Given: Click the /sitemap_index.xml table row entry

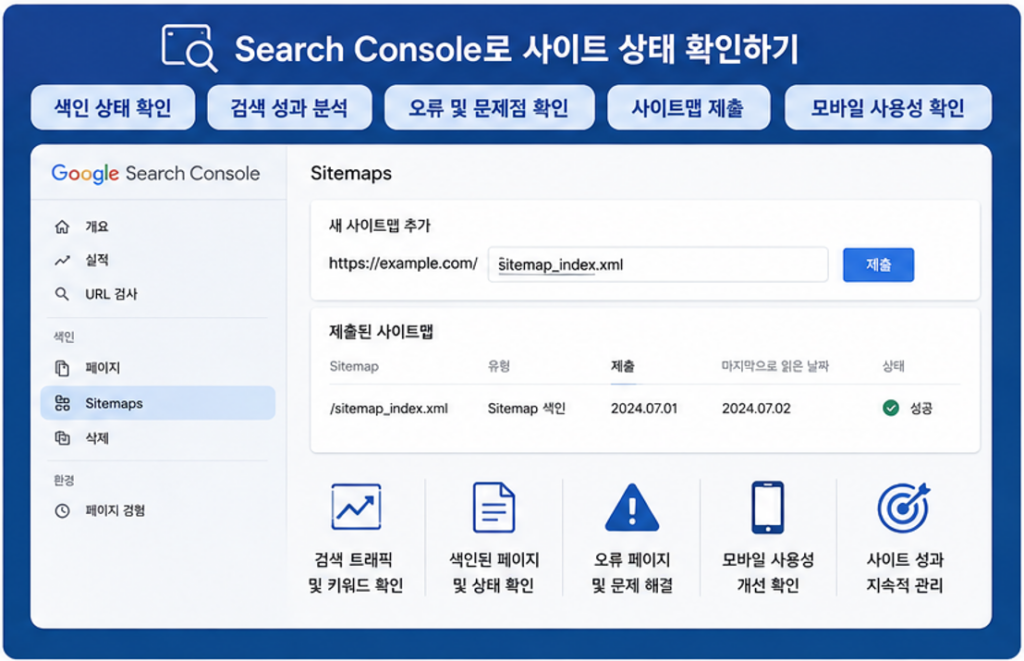Looking at the screenshot, I should 389,409.
